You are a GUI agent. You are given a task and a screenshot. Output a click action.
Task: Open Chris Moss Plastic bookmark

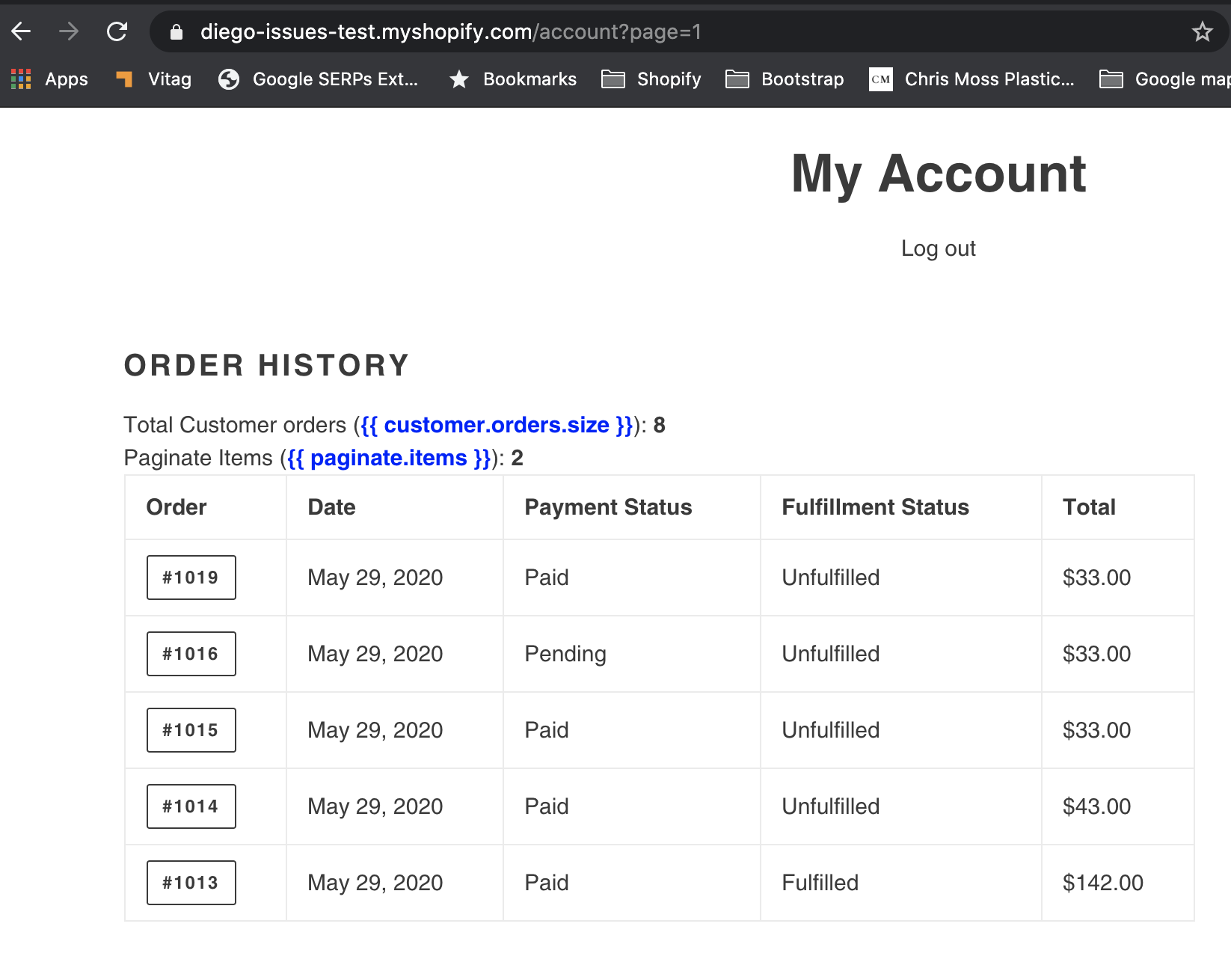[971, 79]
